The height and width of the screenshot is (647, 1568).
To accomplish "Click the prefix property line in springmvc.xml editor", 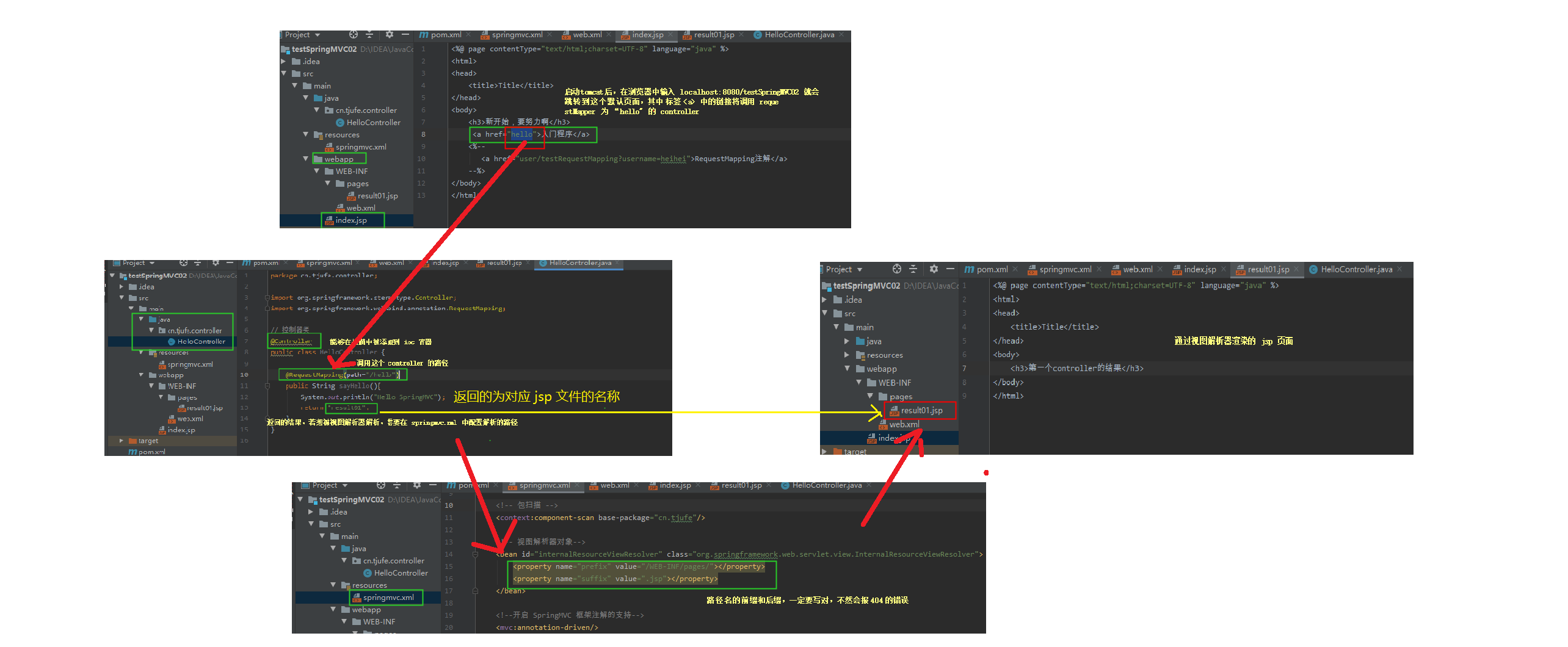I will click(639, 566).
